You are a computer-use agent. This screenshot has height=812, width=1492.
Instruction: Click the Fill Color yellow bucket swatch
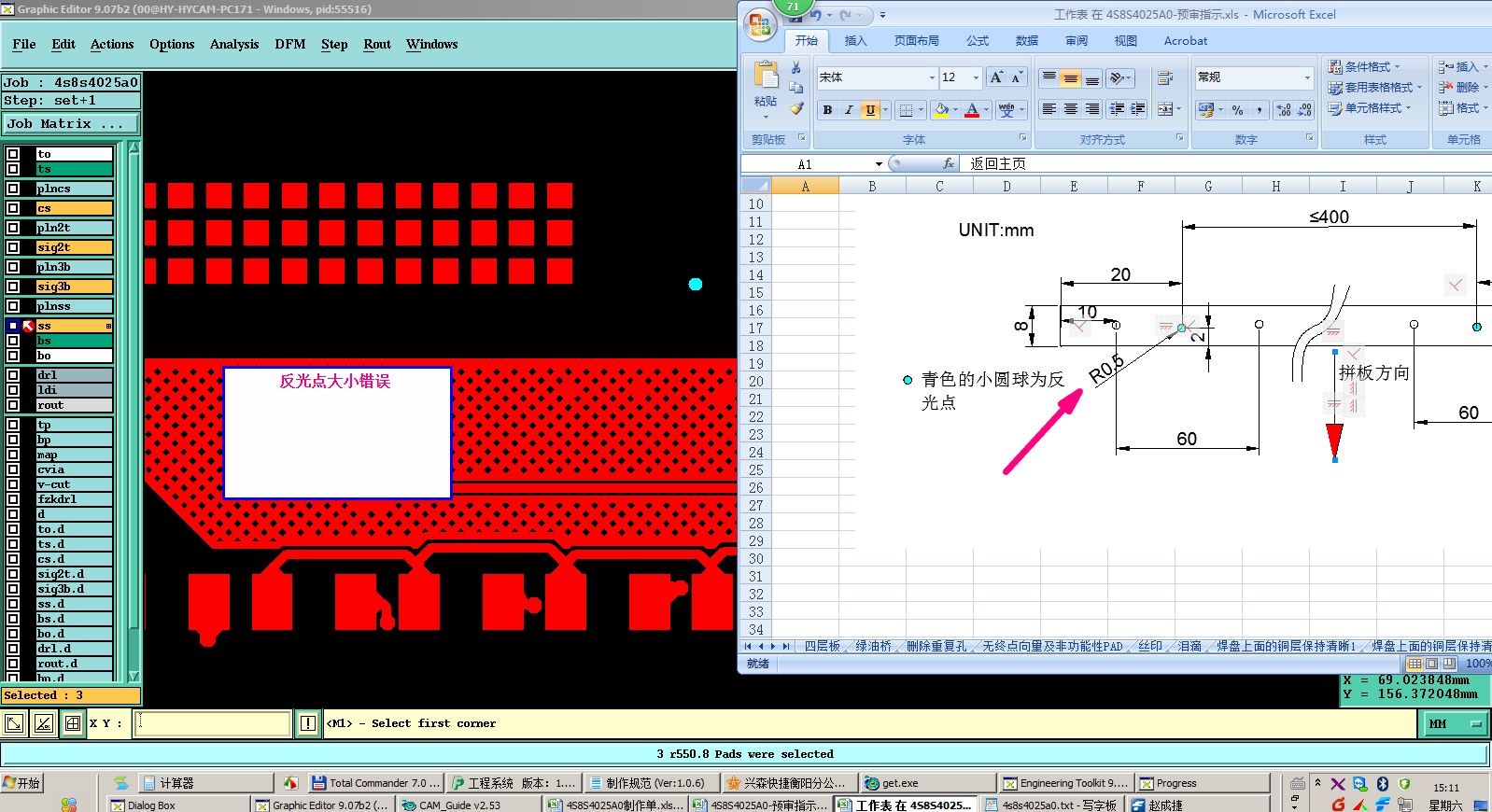coord(941,110)
